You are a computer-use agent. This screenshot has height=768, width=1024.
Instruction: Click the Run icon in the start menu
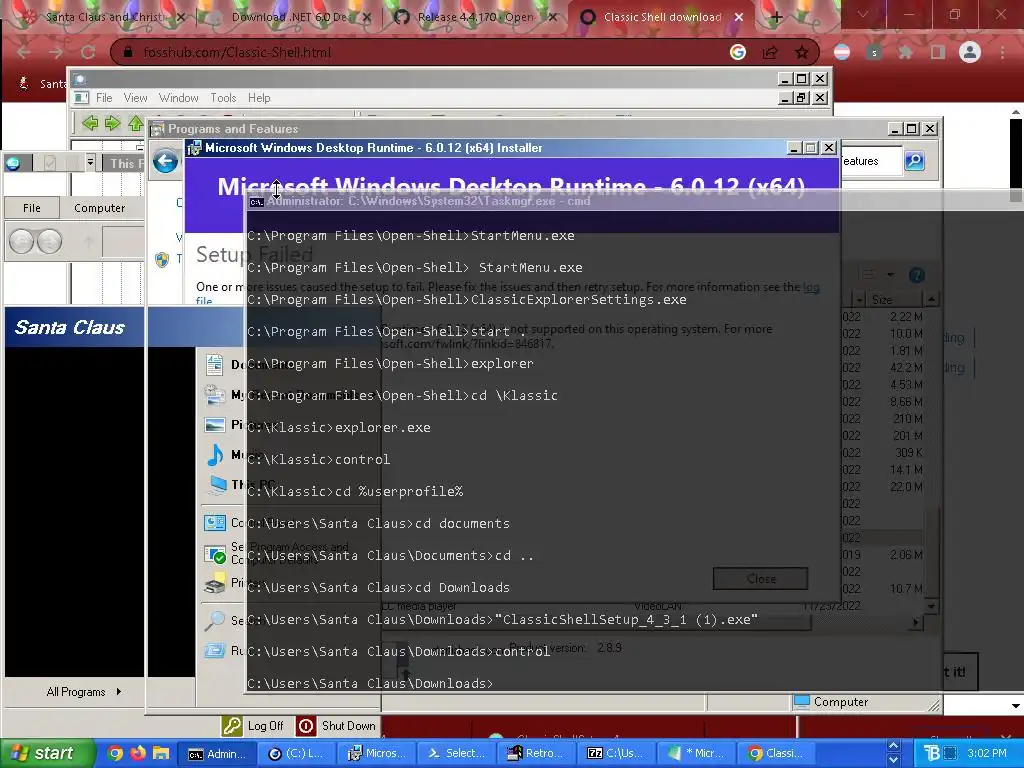point(215,650)
